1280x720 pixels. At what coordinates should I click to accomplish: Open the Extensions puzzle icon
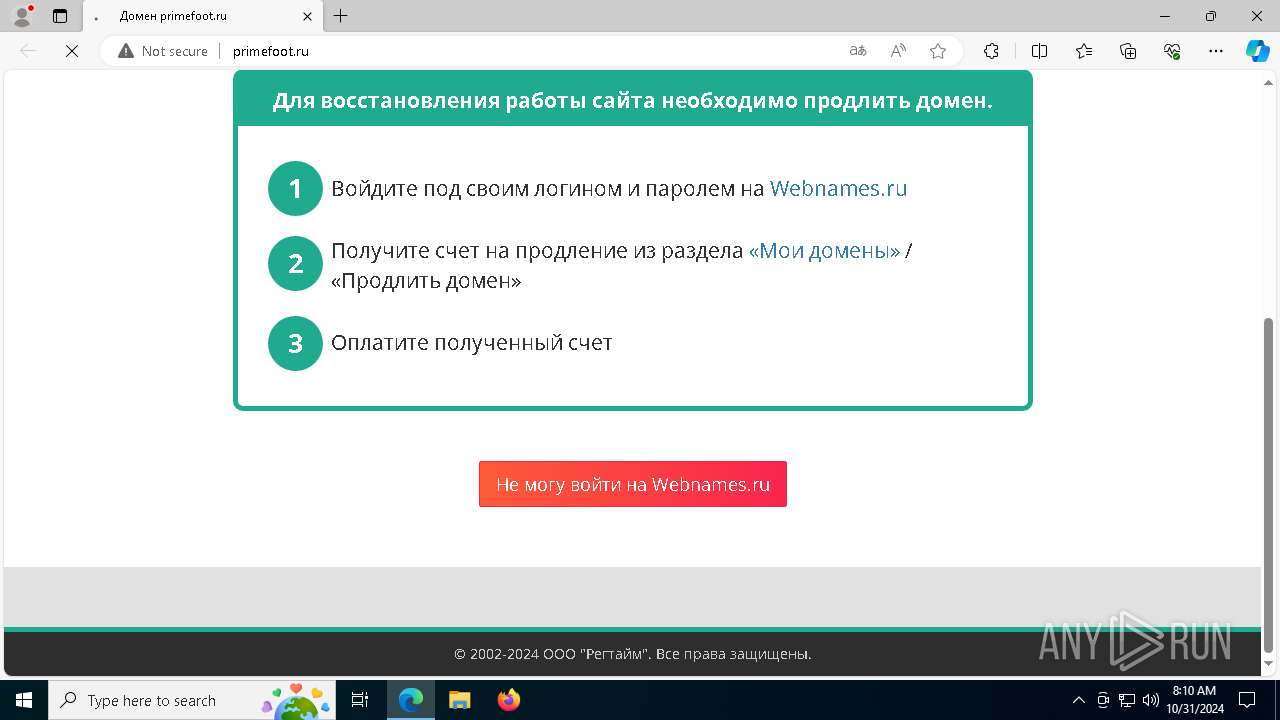point(991,51)
